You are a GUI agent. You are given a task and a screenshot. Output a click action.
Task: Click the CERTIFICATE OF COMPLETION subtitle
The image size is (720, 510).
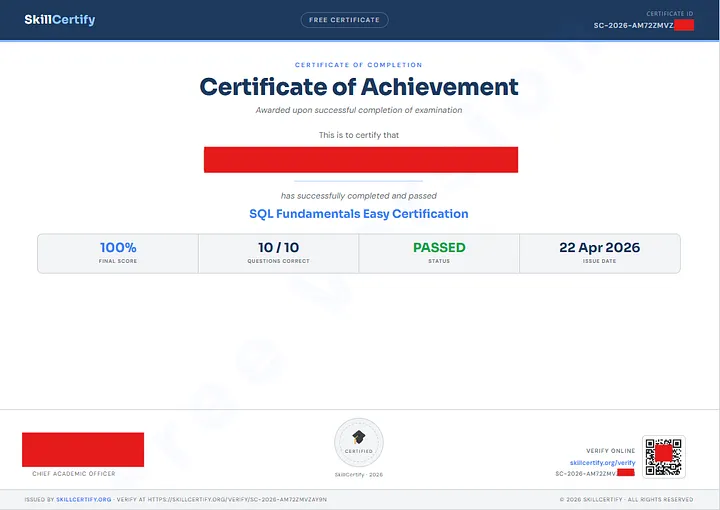[x=359, y=65]
